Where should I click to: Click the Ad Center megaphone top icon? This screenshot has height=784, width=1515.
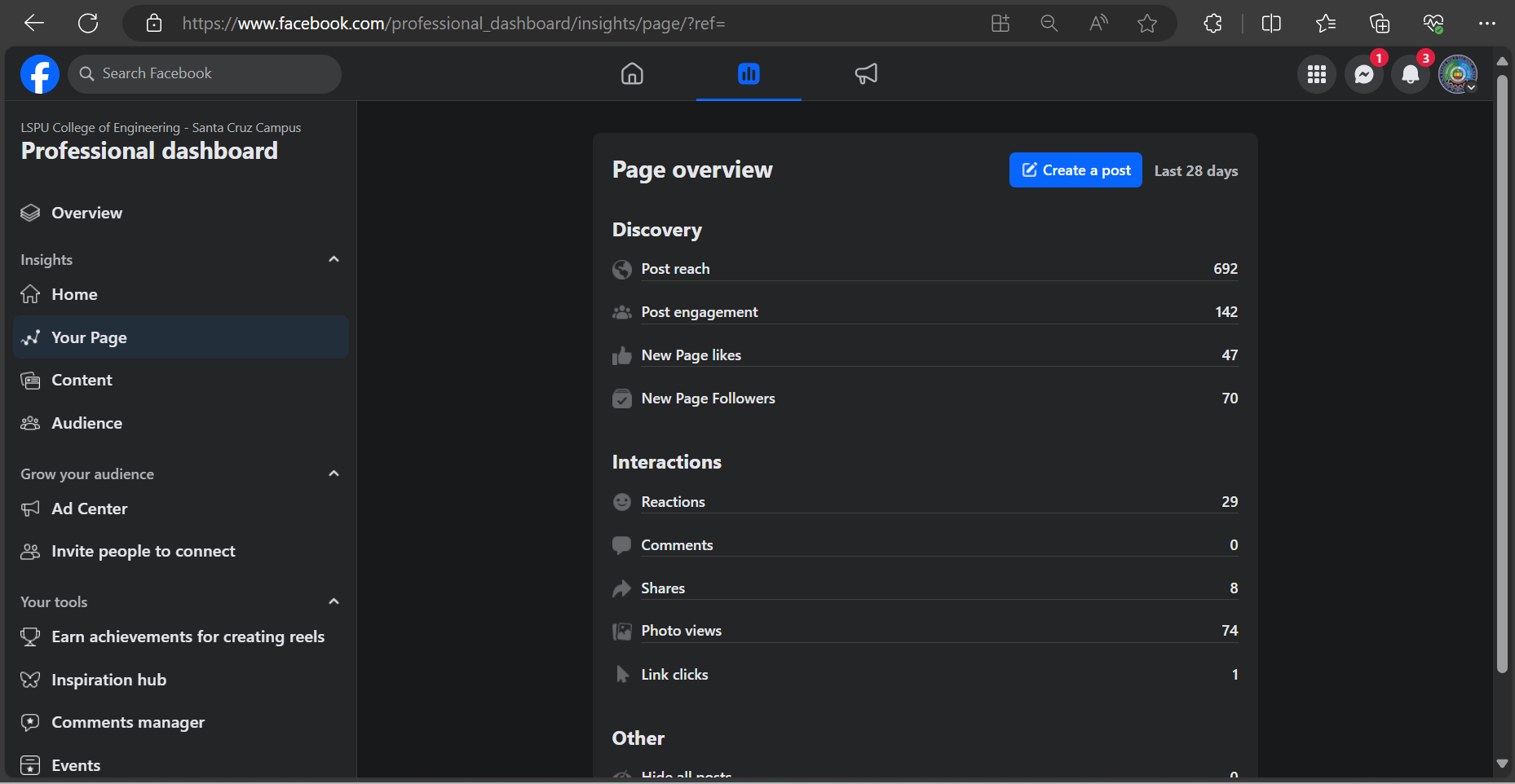click(x=866, y=74)
